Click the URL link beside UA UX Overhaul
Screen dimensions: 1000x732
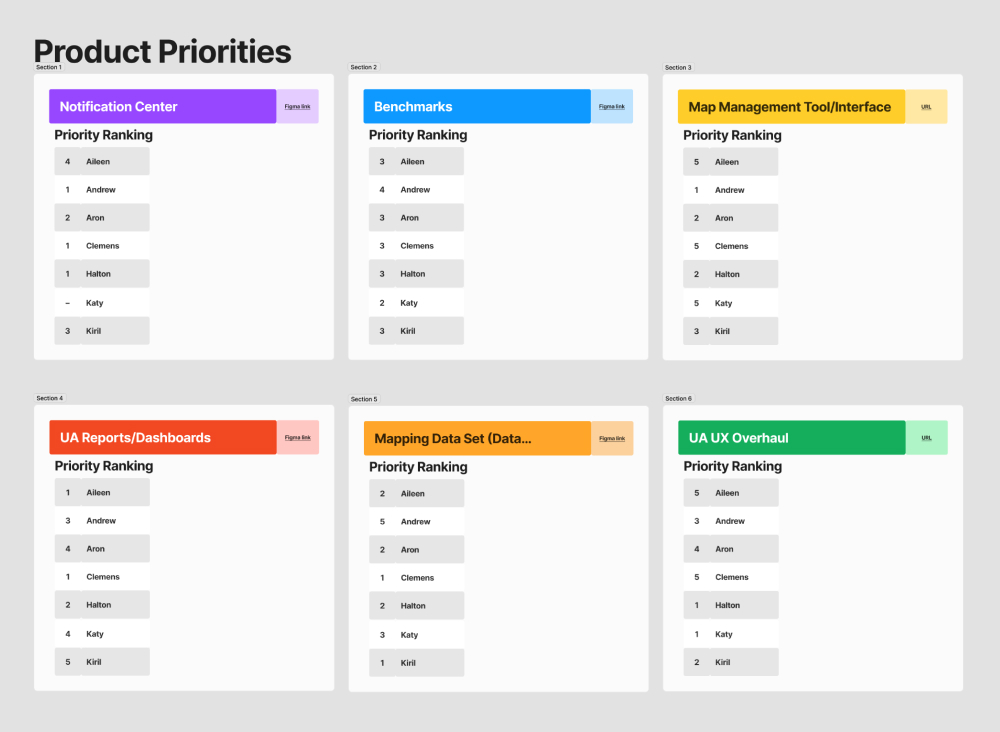(x=926, y=437)
